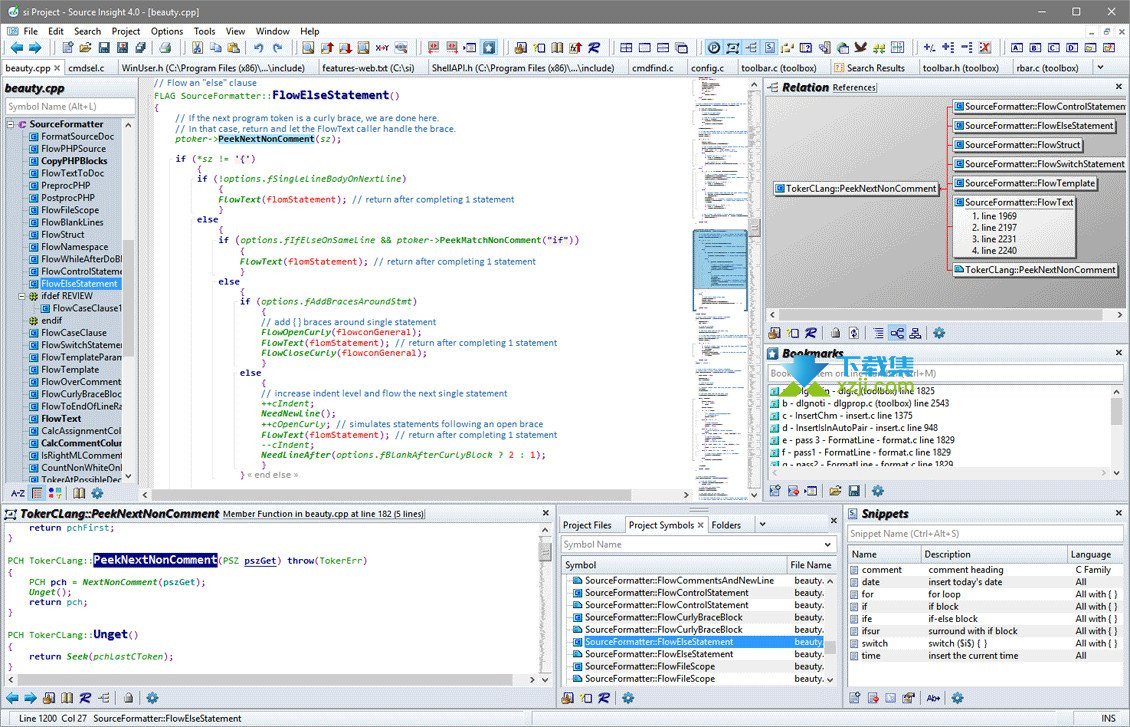Toggle the Snippets S panel icon
The height and width of the screenshot is (727, 1130).
pos(770,48)
